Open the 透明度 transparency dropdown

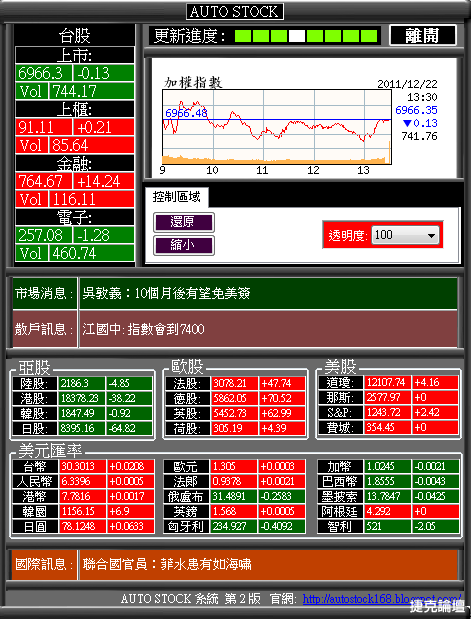coord(405,236)
